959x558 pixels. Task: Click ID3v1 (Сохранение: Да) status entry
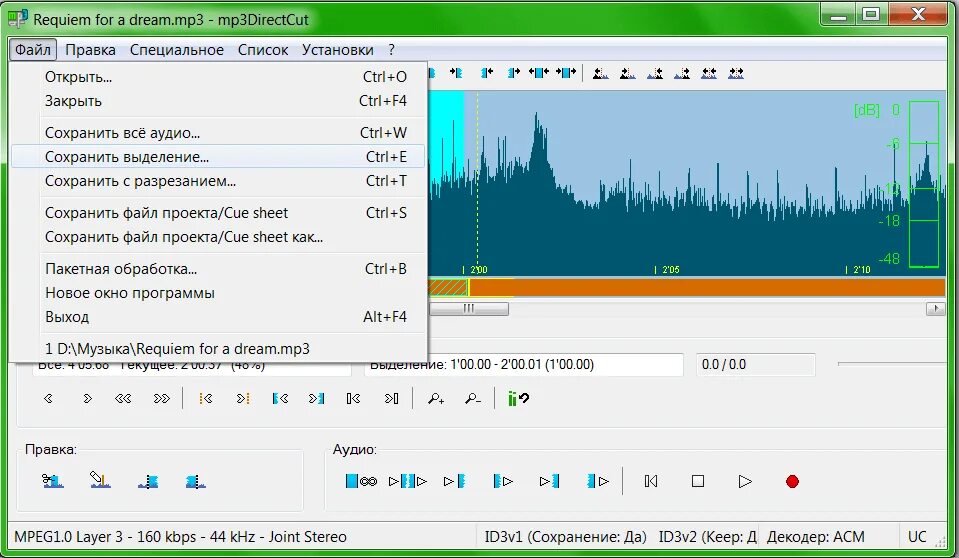click(x=565, y=537)
